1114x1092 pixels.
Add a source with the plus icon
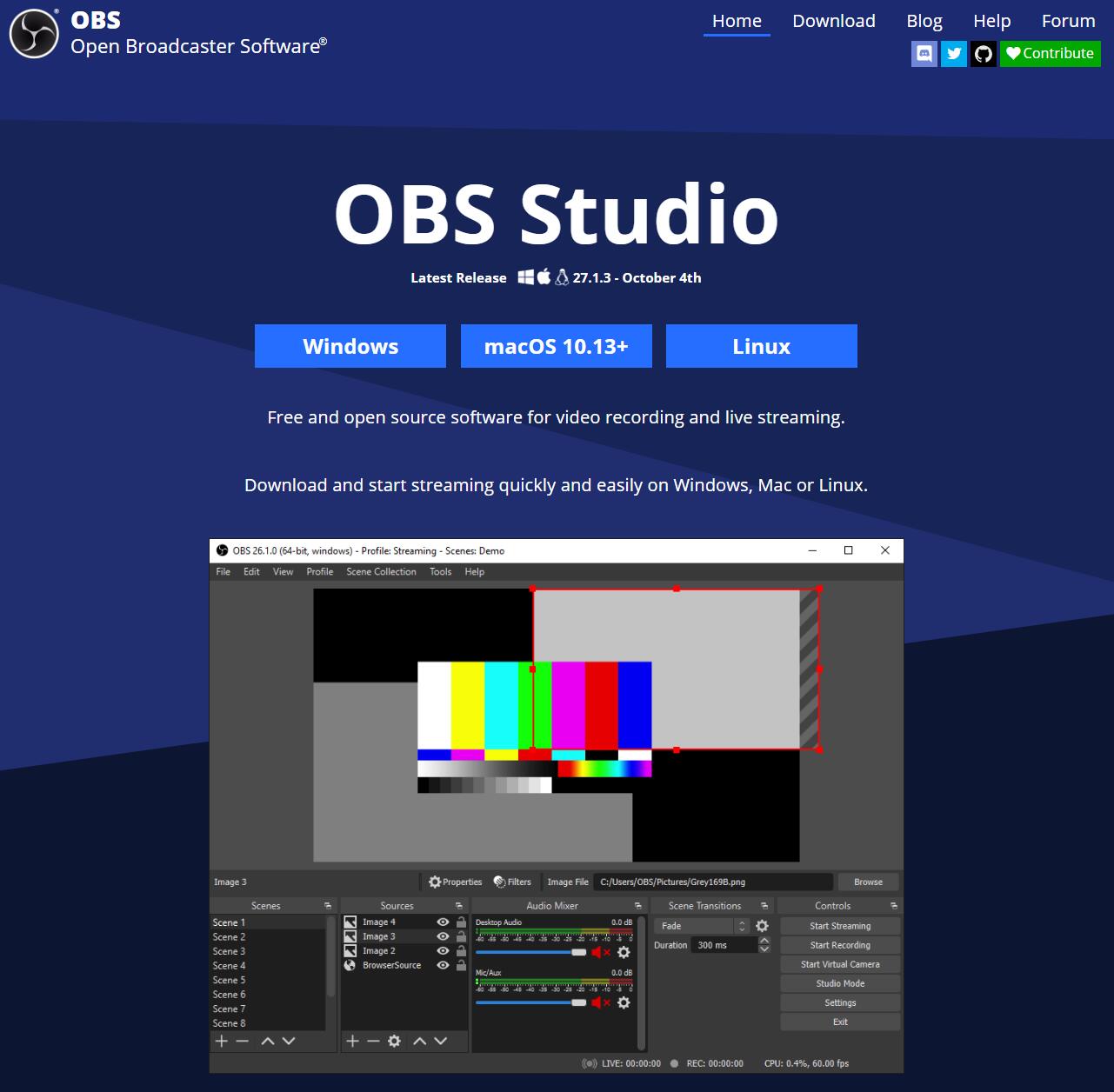[352, 1041]
